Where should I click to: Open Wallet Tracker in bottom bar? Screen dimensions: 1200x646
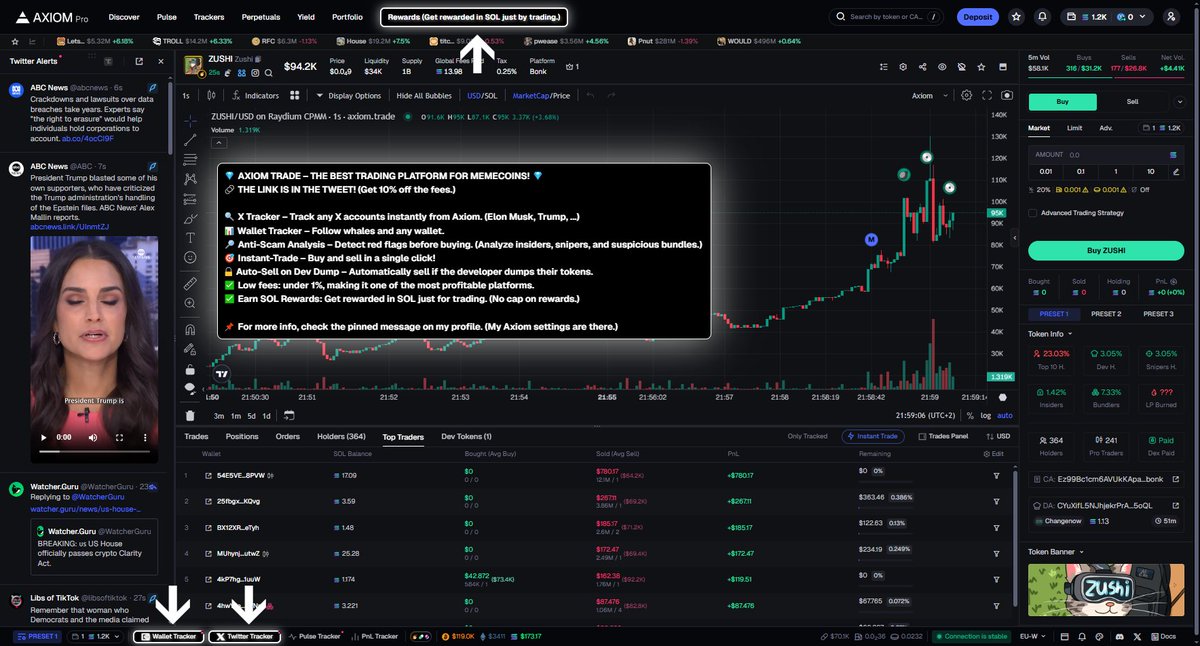point(168,636)
